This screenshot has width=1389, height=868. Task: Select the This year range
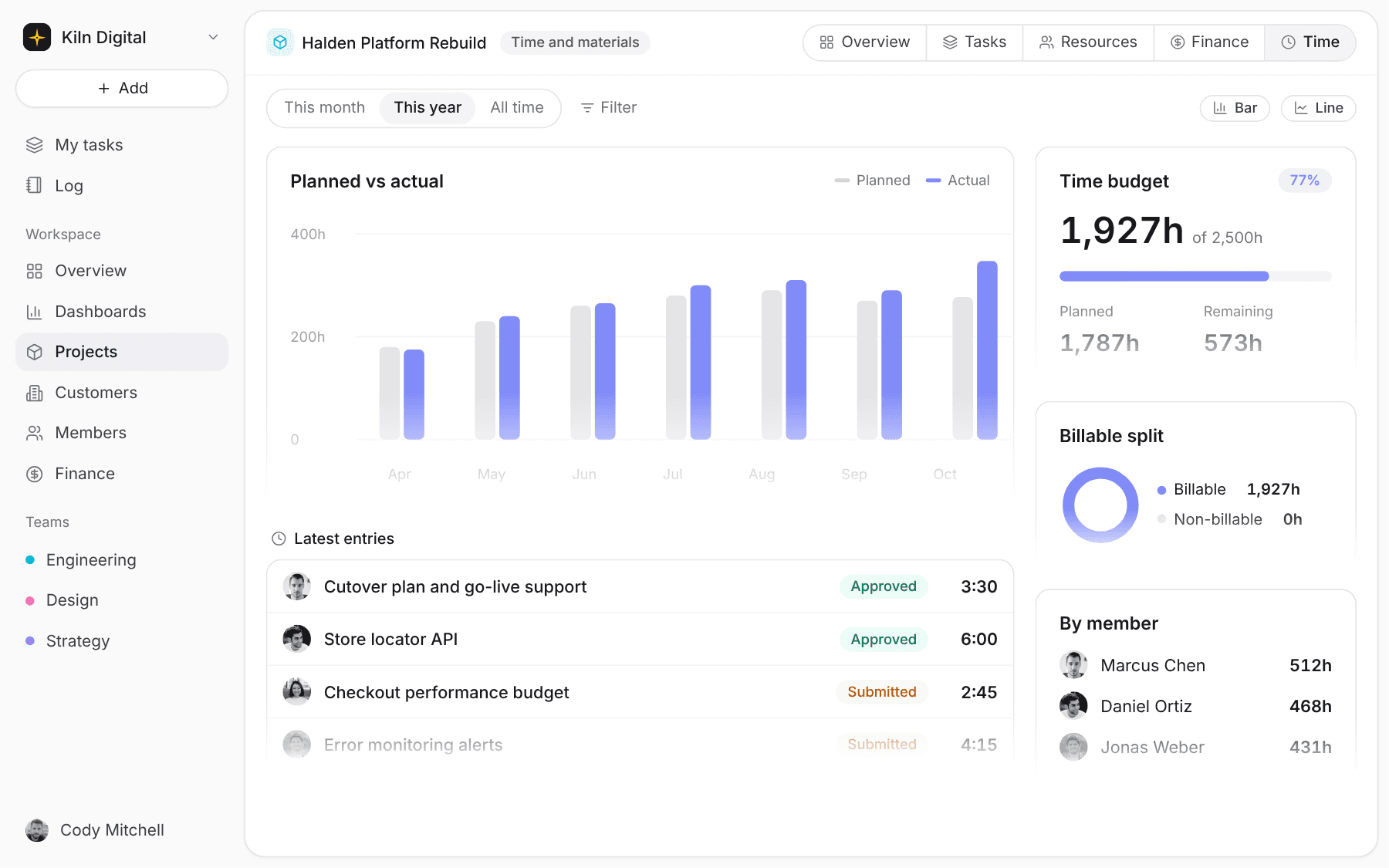point(428,107)
